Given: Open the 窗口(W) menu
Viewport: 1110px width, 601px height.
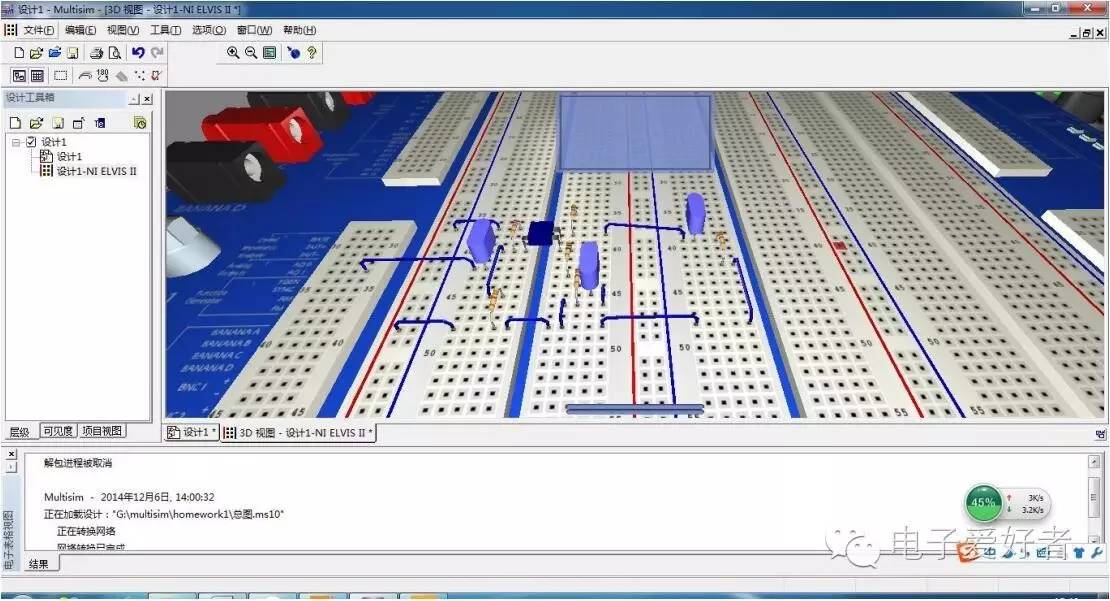Looking at the screenshot, I should click(x=254, y=30).
